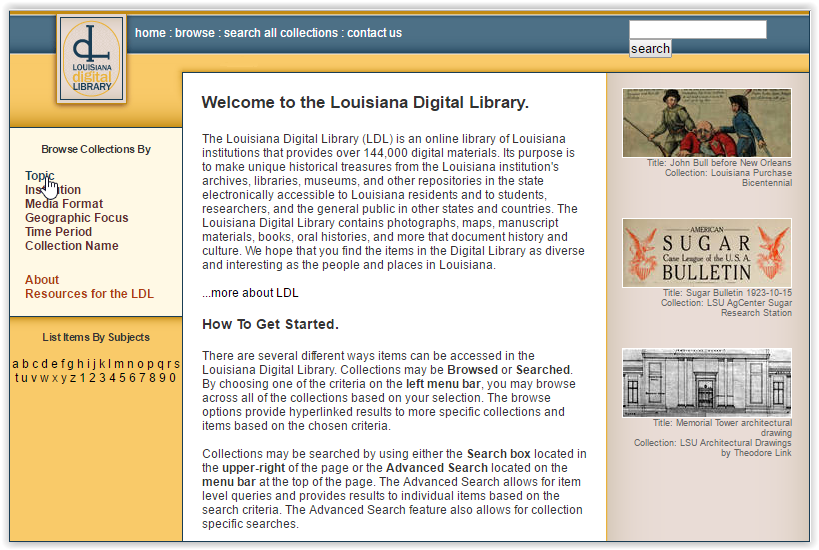
Task: List items by subject number 0
Action: pos(172,378)
